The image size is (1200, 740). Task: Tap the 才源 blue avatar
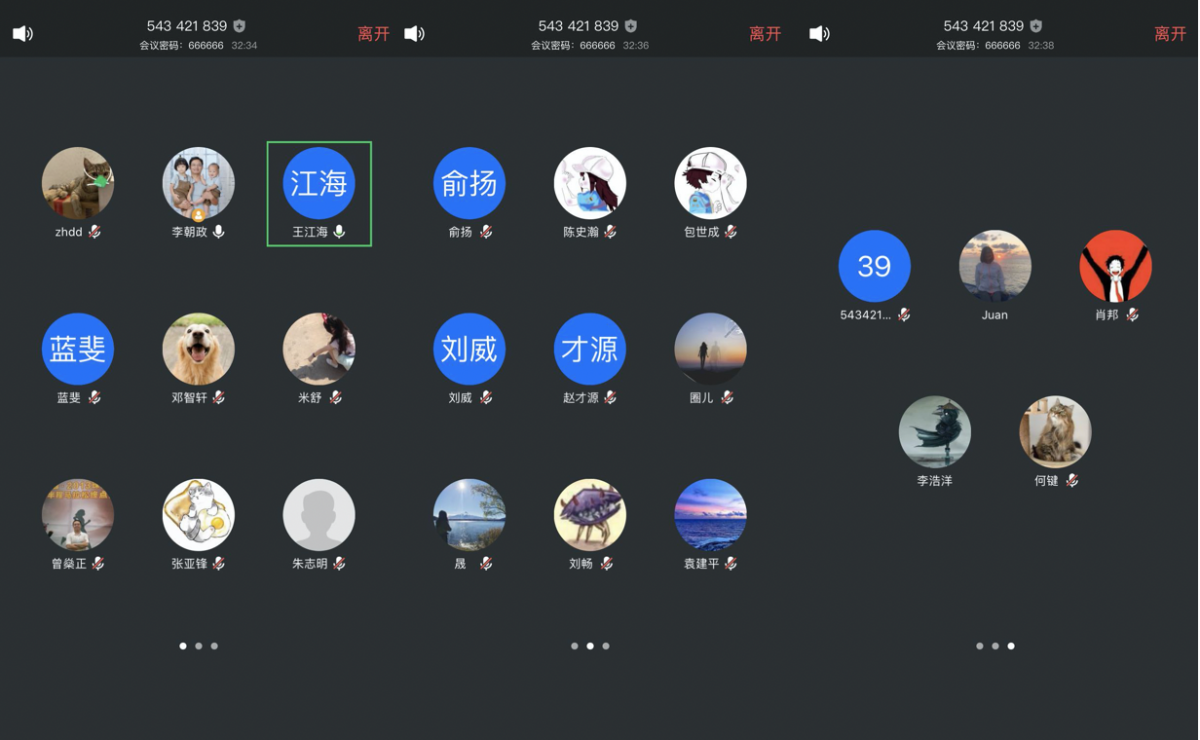(590, 349)
